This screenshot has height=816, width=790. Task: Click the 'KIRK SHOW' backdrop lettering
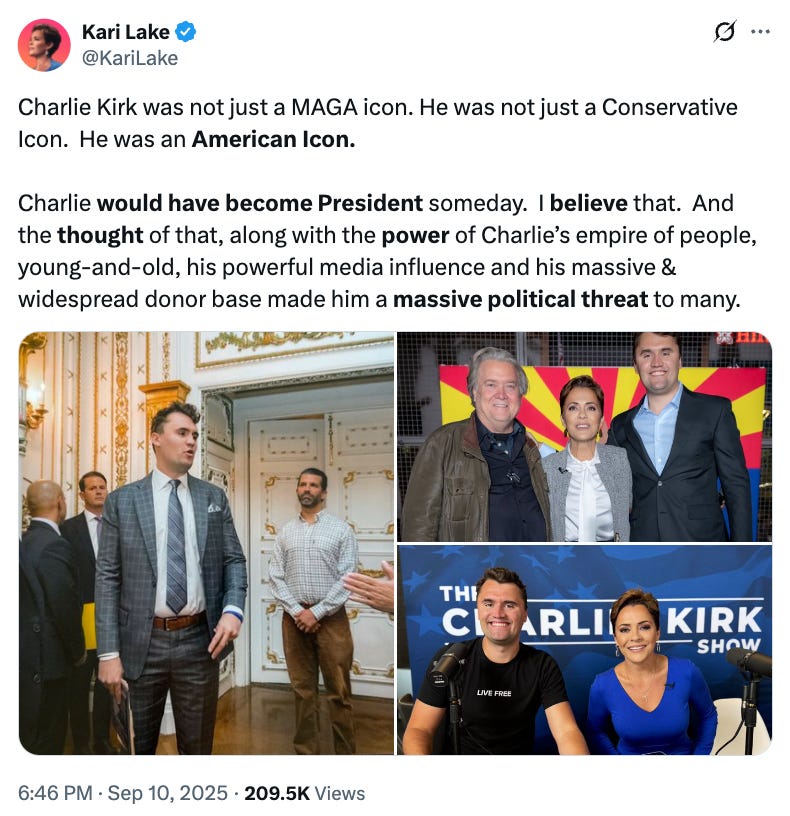point(715,629)
